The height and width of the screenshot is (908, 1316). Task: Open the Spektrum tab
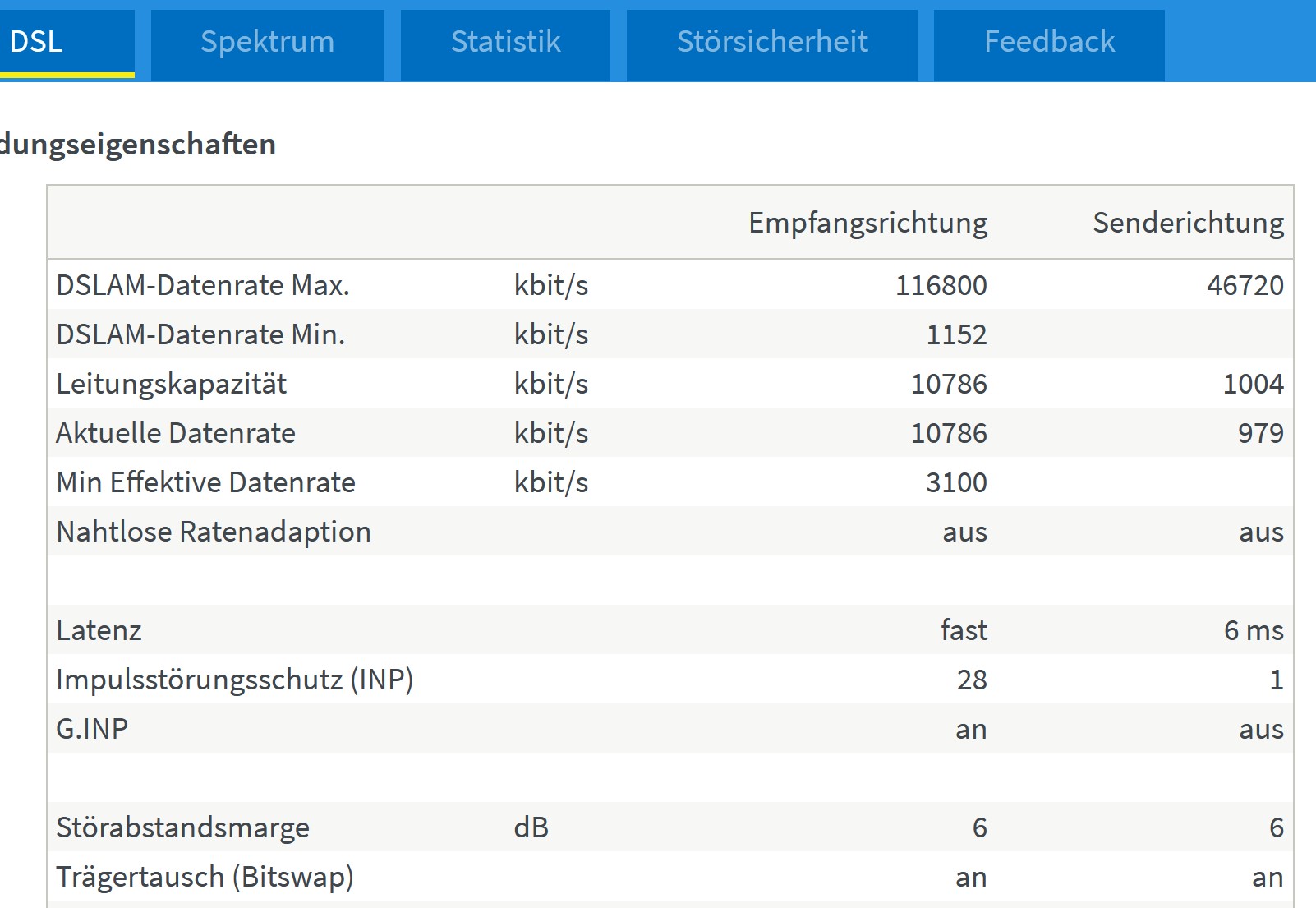click(x=268, y=44)
